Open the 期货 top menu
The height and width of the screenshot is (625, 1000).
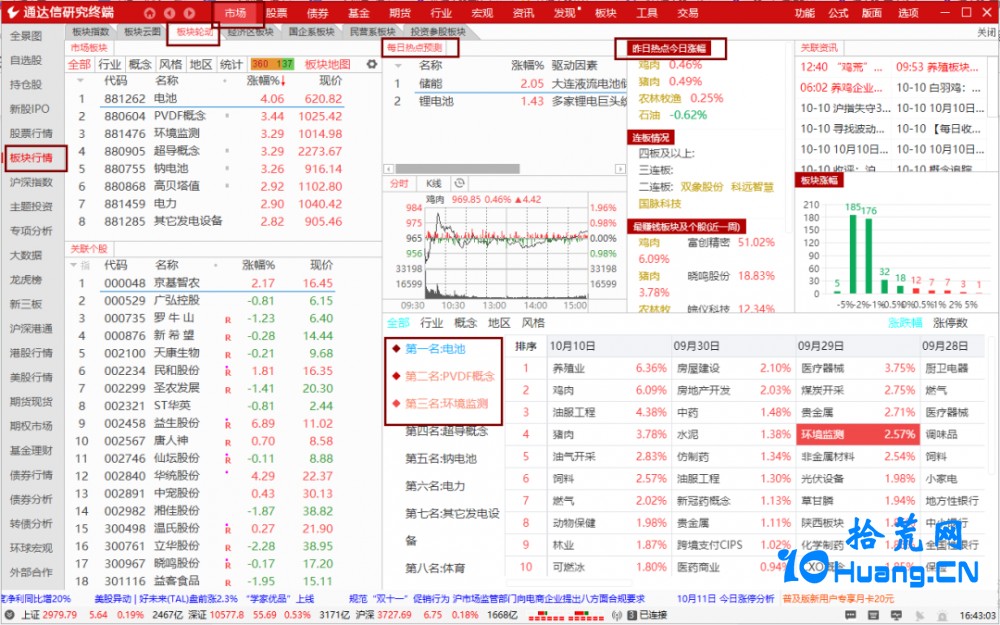(x=400, y=13)
